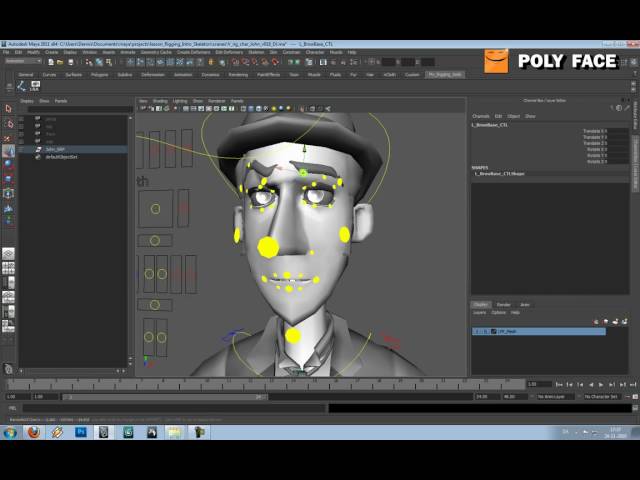The width and height of the screenshot is (640, 480).
Task: Open the Help menu
Action: click(352, 52)
